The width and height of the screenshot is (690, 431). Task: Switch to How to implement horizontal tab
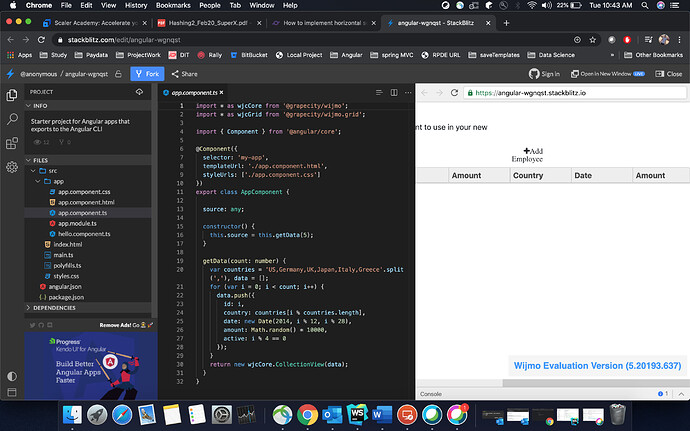tap(324, 23)
